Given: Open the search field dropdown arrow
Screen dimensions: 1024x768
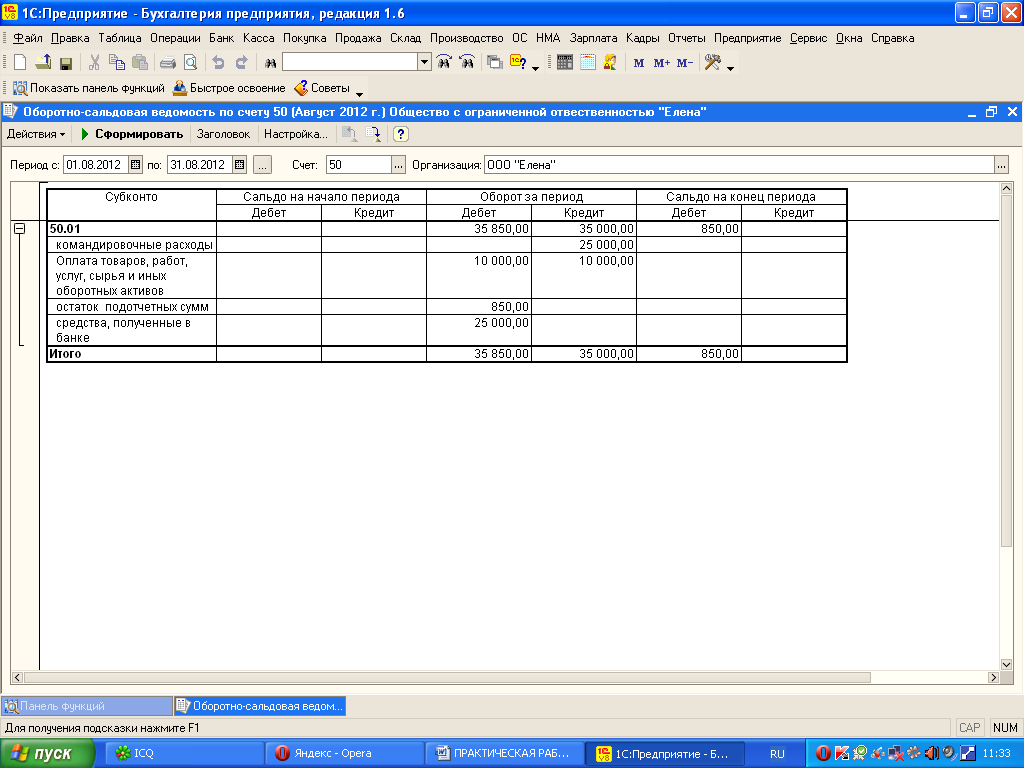Looking at the screenshot, I should coord(424,62).
